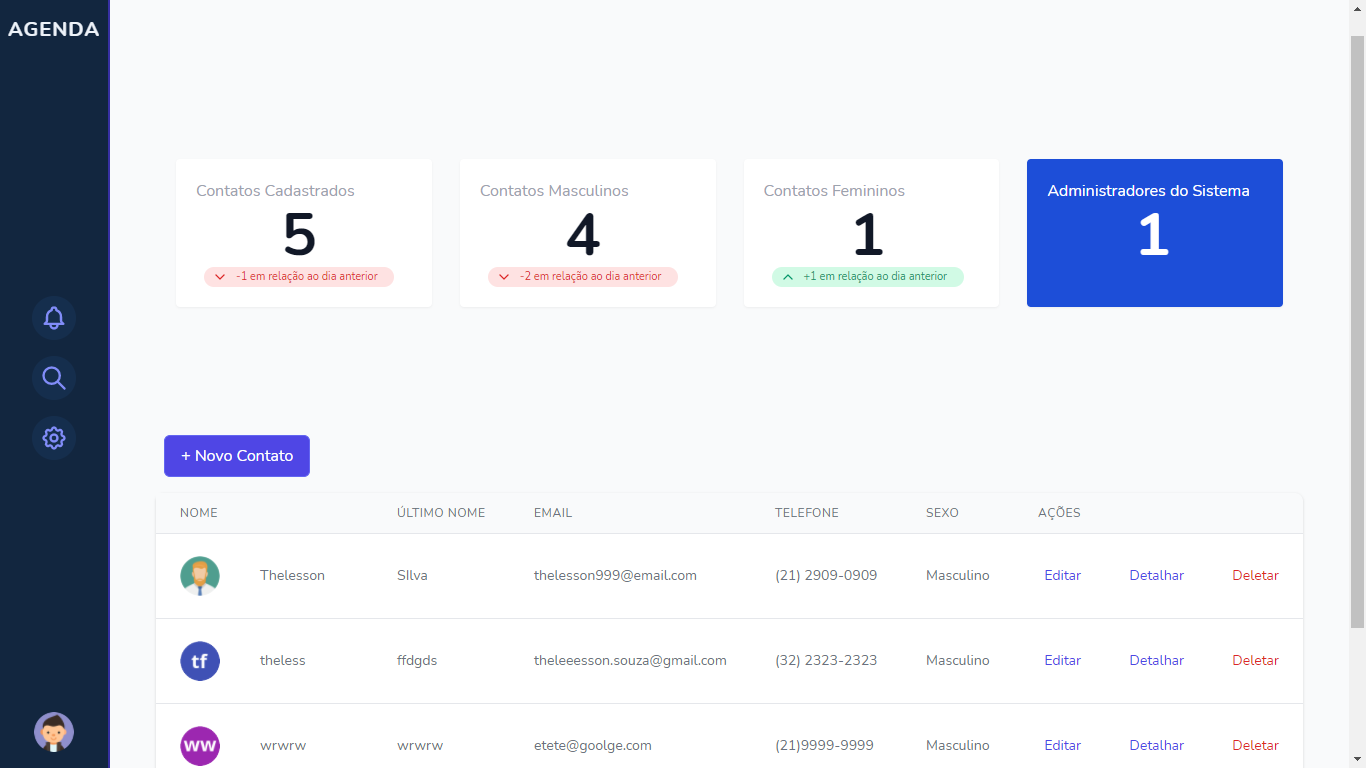Click phone (21)9999-9999
This screenshot has width=1366, height=768.
(824, 746)
